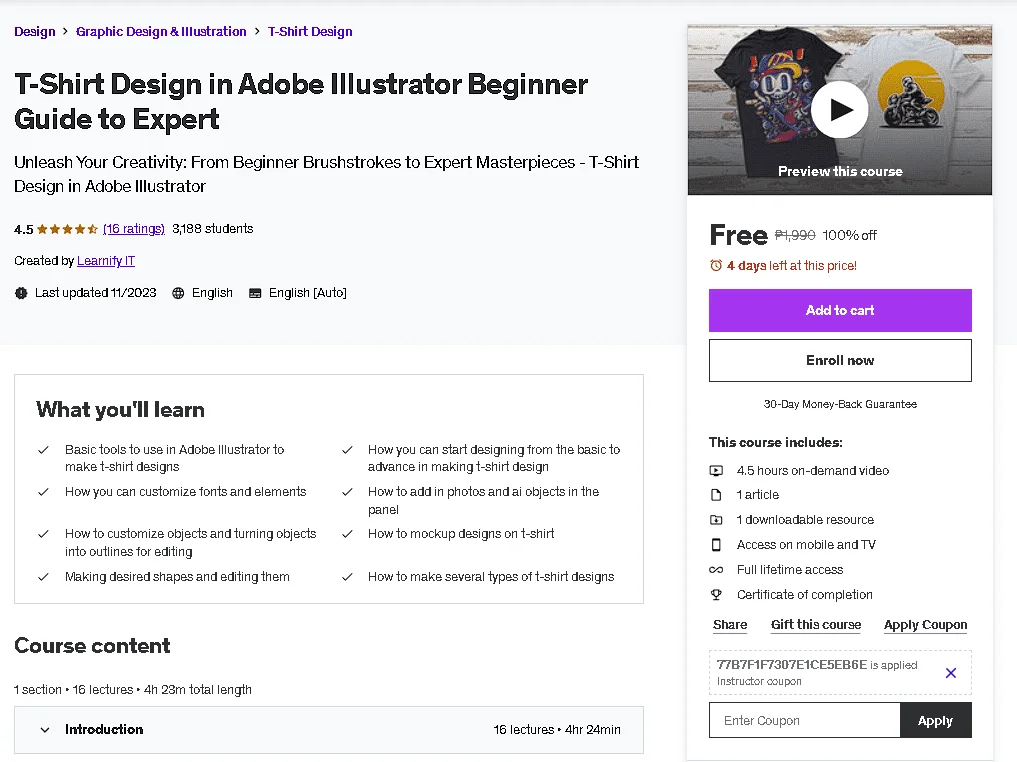Click the alarm clock price icon
This screenshot has height=762, width=1017.
tap(716, 265)
